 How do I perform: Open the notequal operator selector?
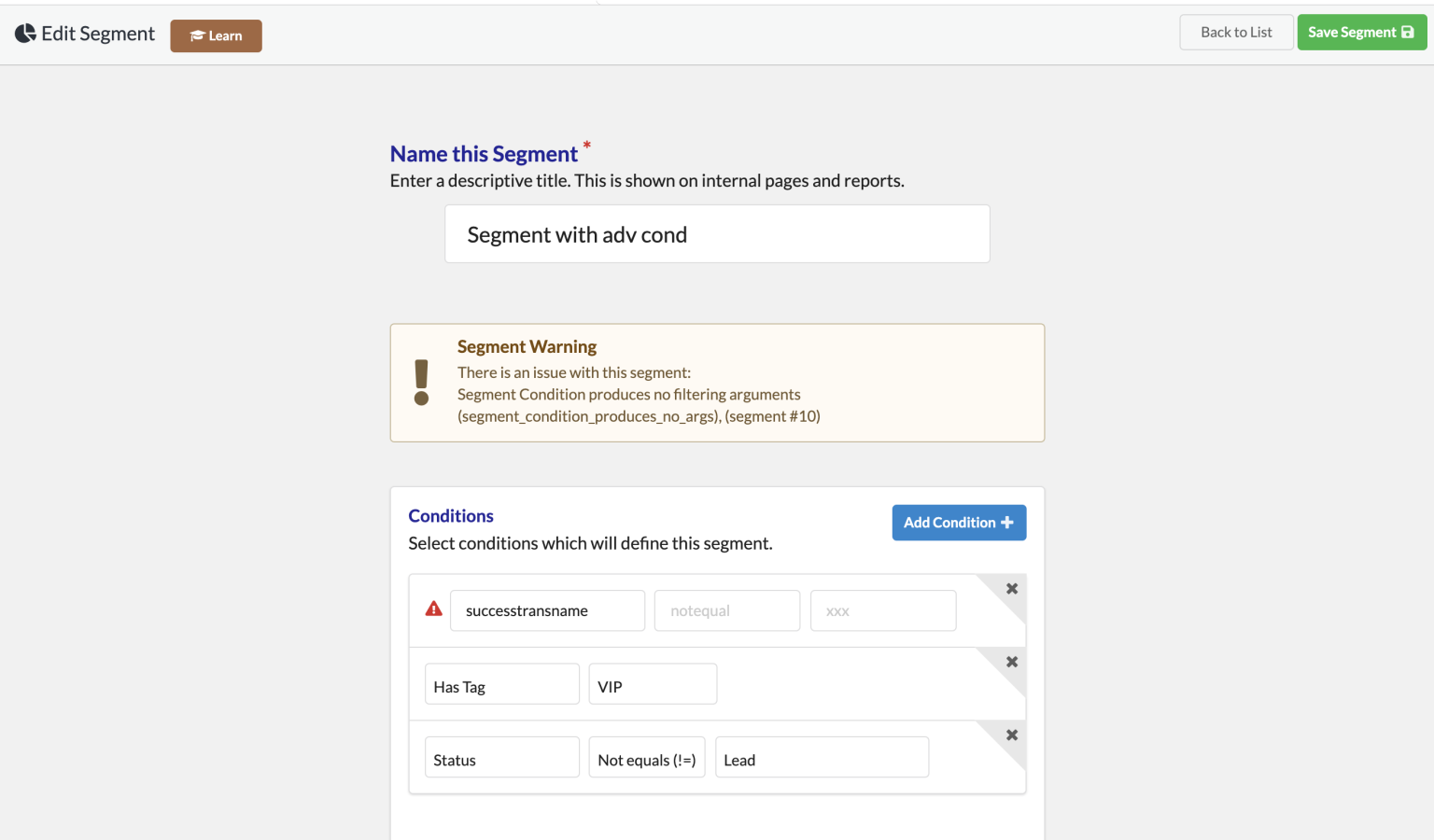pos(726,610)
